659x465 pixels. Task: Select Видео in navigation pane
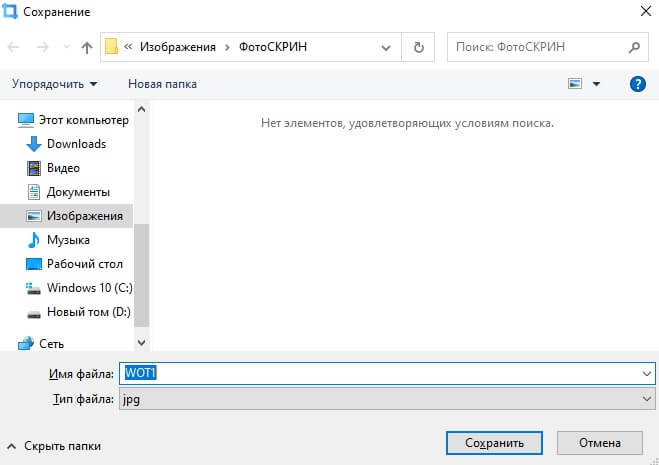63,168
